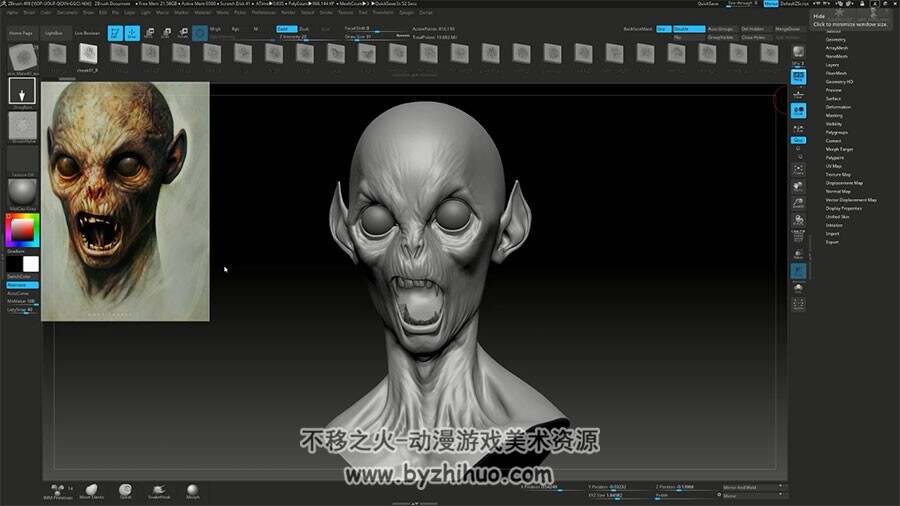Open the alpha selector below the stroke
This screenshot has width=900, height=506.
[x=22, y=125]
